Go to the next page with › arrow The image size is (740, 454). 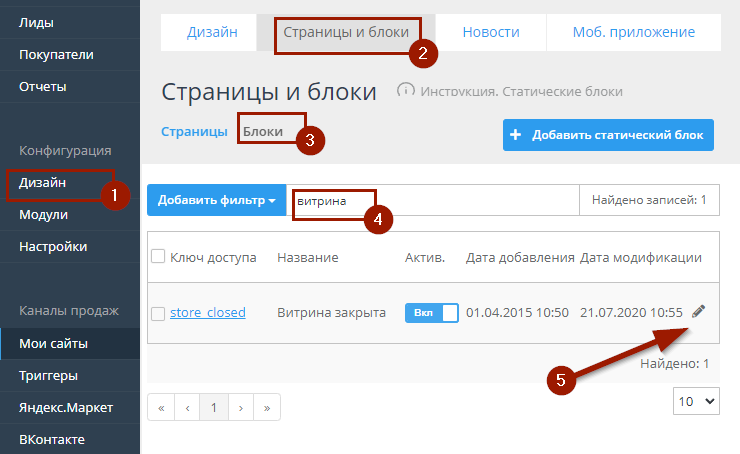pos(240,407)
